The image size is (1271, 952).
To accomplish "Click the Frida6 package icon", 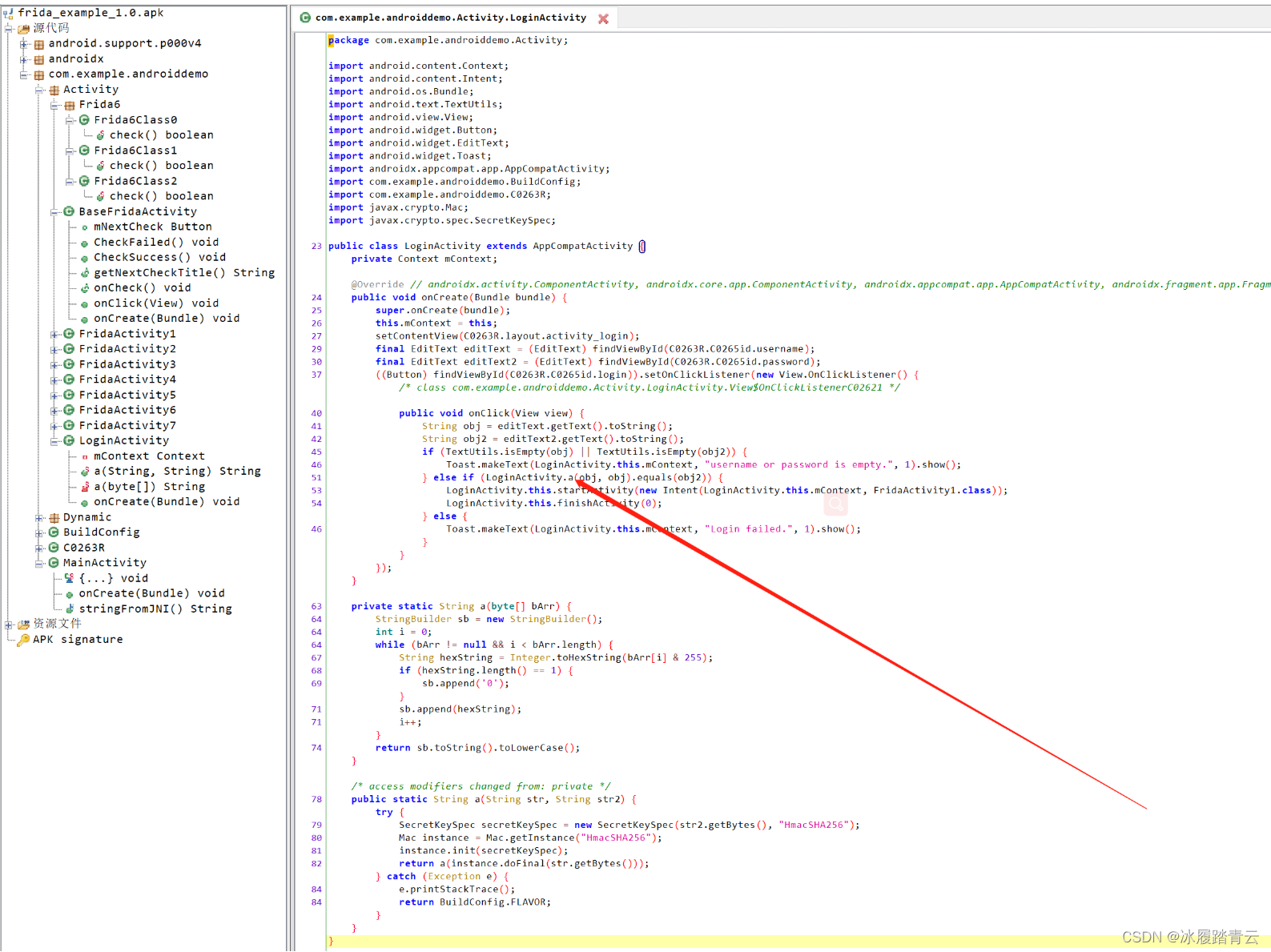I will (70, 105).
